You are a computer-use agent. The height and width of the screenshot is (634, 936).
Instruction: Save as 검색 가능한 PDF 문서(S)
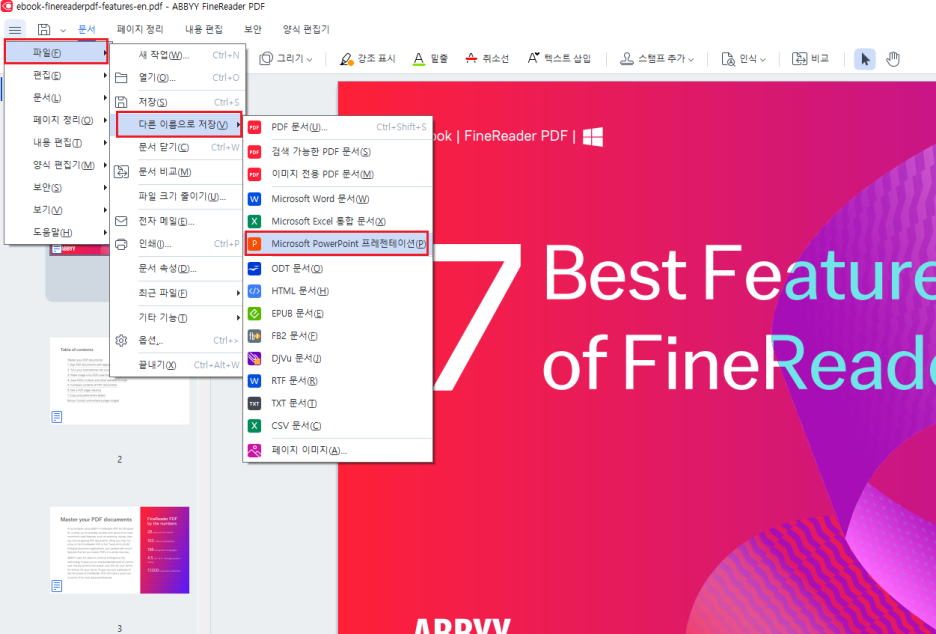point(338,152)
